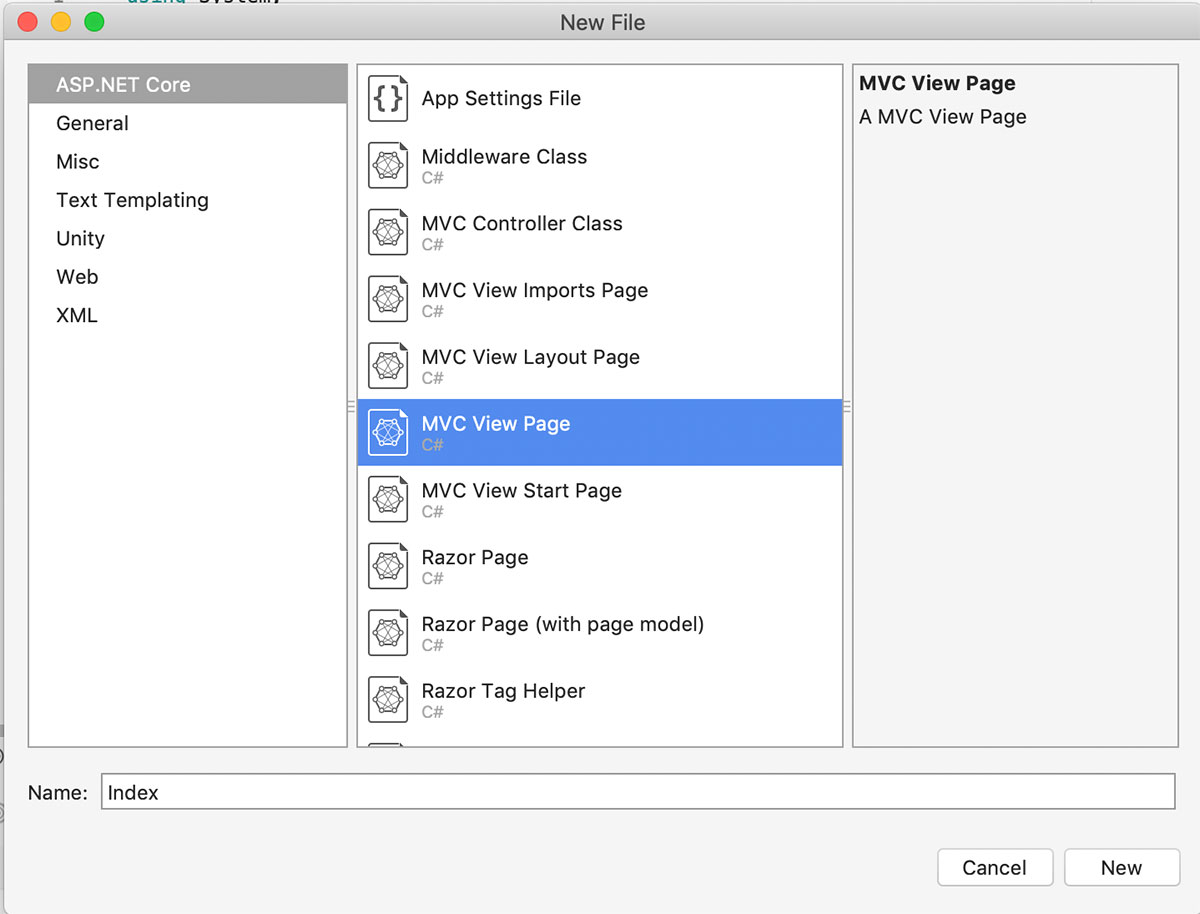Viewport: 1200px width, 914px height.
Task: Select App Settings File template text
Action: 501,98
